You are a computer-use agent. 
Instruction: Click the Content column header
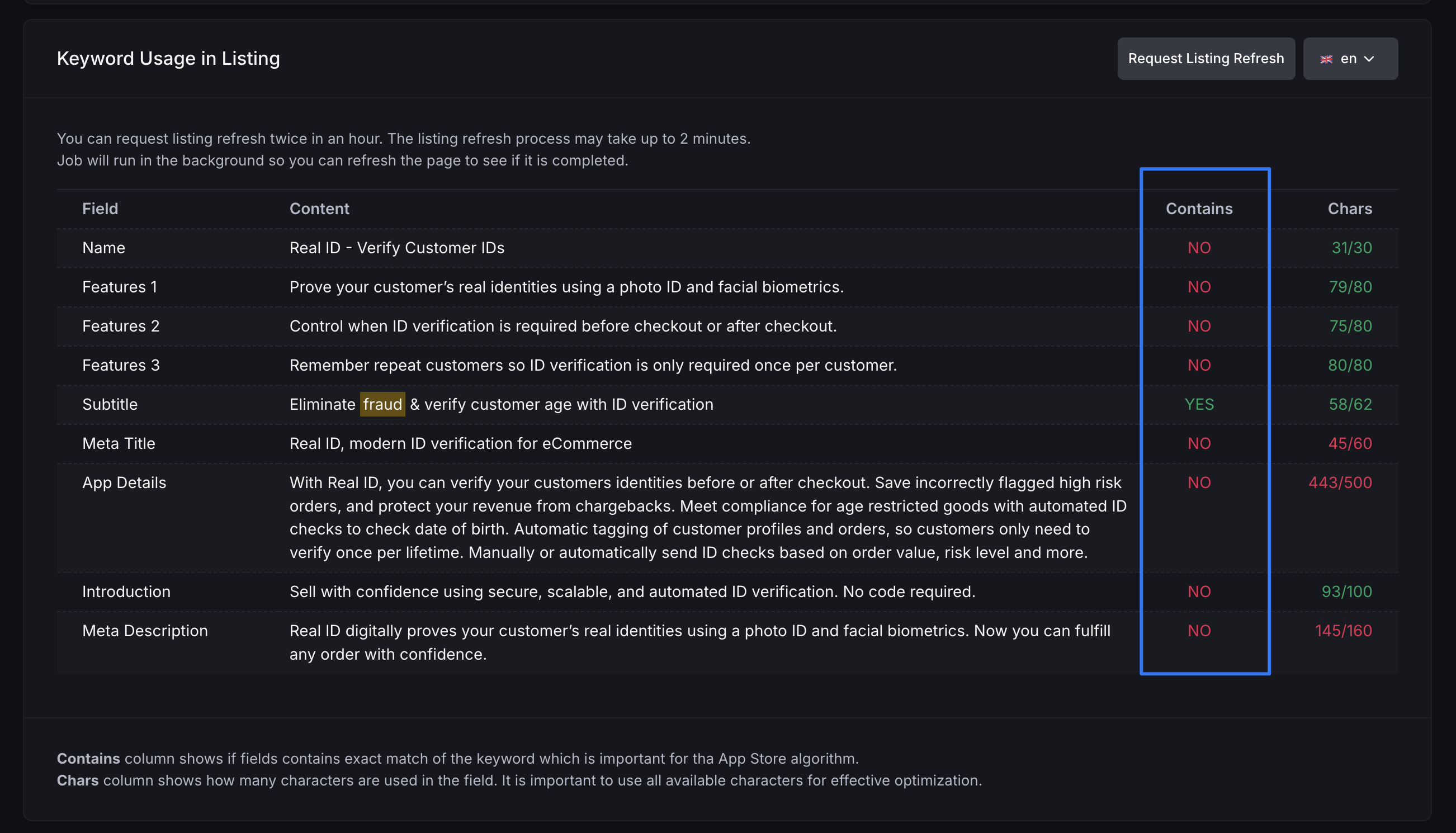tap(319, 208)
